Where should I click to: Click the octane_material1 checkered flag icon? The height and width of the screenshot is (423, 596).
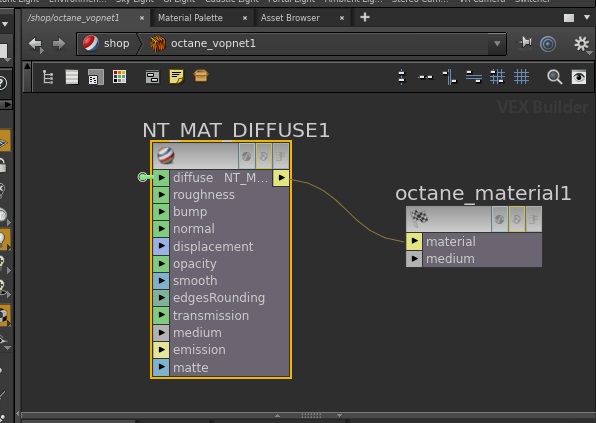pyautogui.click(x=419, y=218)
